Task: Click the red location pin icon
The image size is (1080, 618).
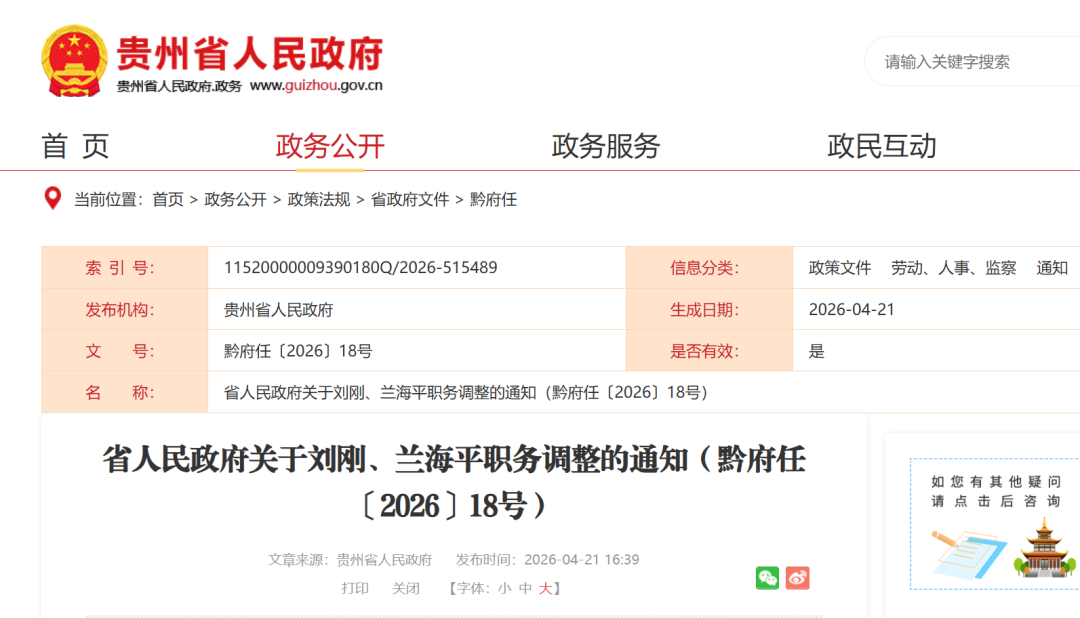Action: (x=51, y=199)
